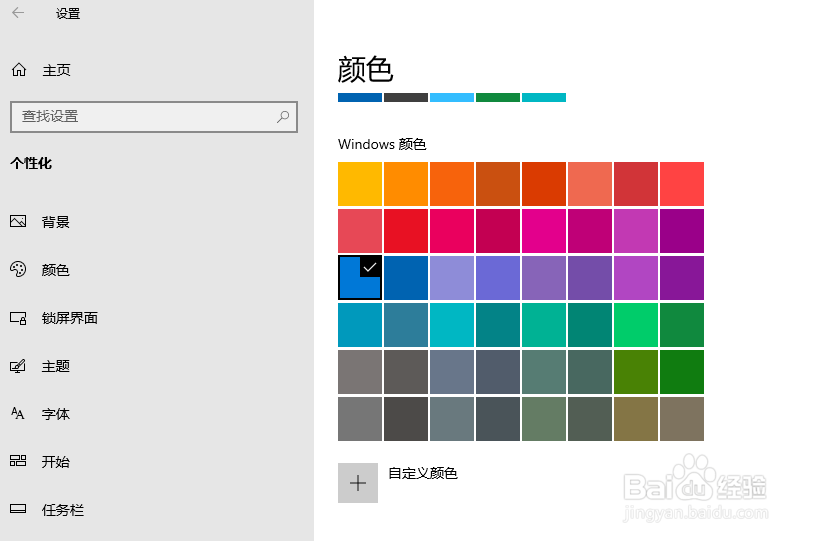The width and height of the screenshot is (813, 541).
Task: Open 背景 background settings icon
Action: click(18, 222)
